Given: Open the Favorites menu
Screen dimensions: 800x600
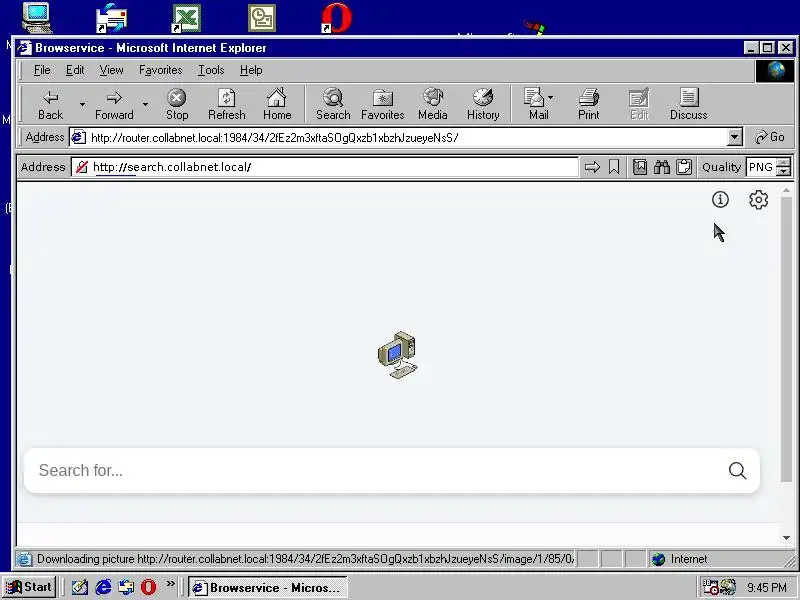Looking at the screenshot, I should [x=160, y=70].
